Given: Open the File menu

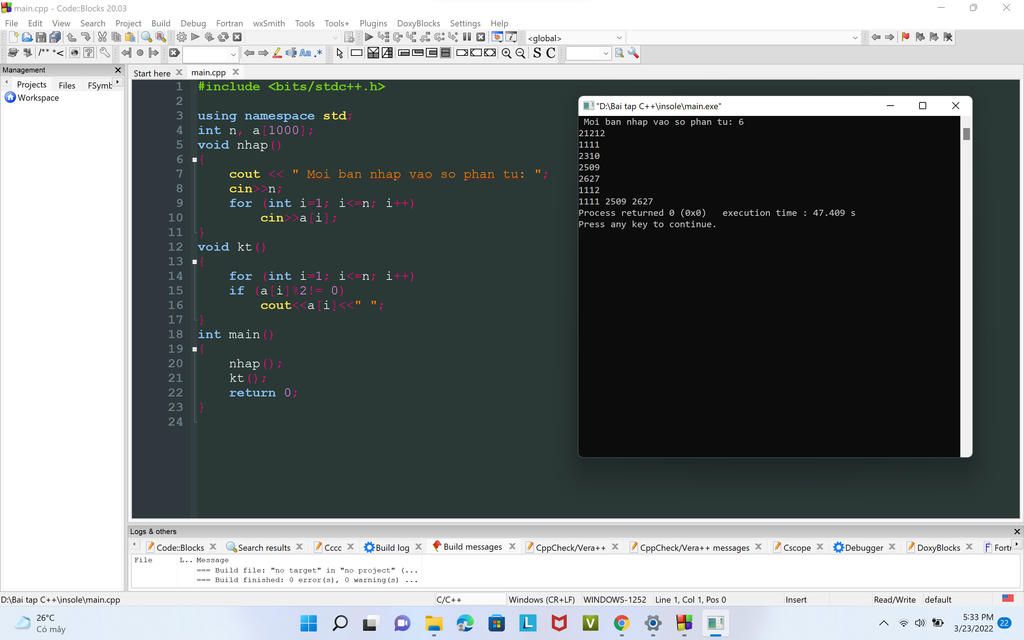Looking at the screenshot, I should pos(11,23).
